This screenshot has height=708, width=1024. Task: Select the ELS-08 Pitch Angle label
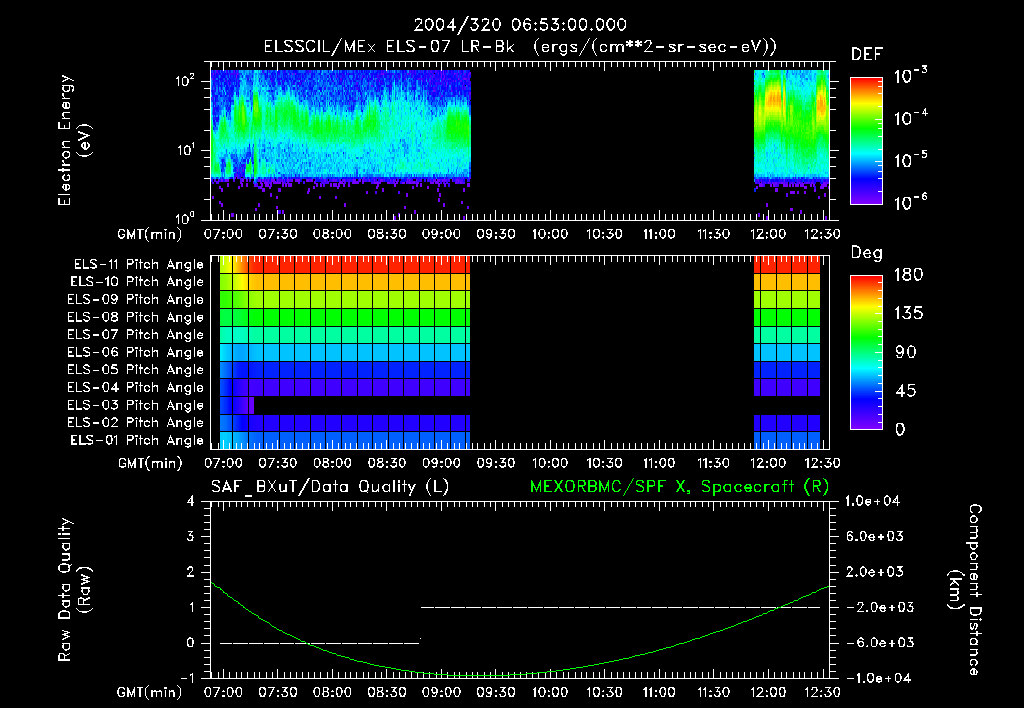(136, 317)
